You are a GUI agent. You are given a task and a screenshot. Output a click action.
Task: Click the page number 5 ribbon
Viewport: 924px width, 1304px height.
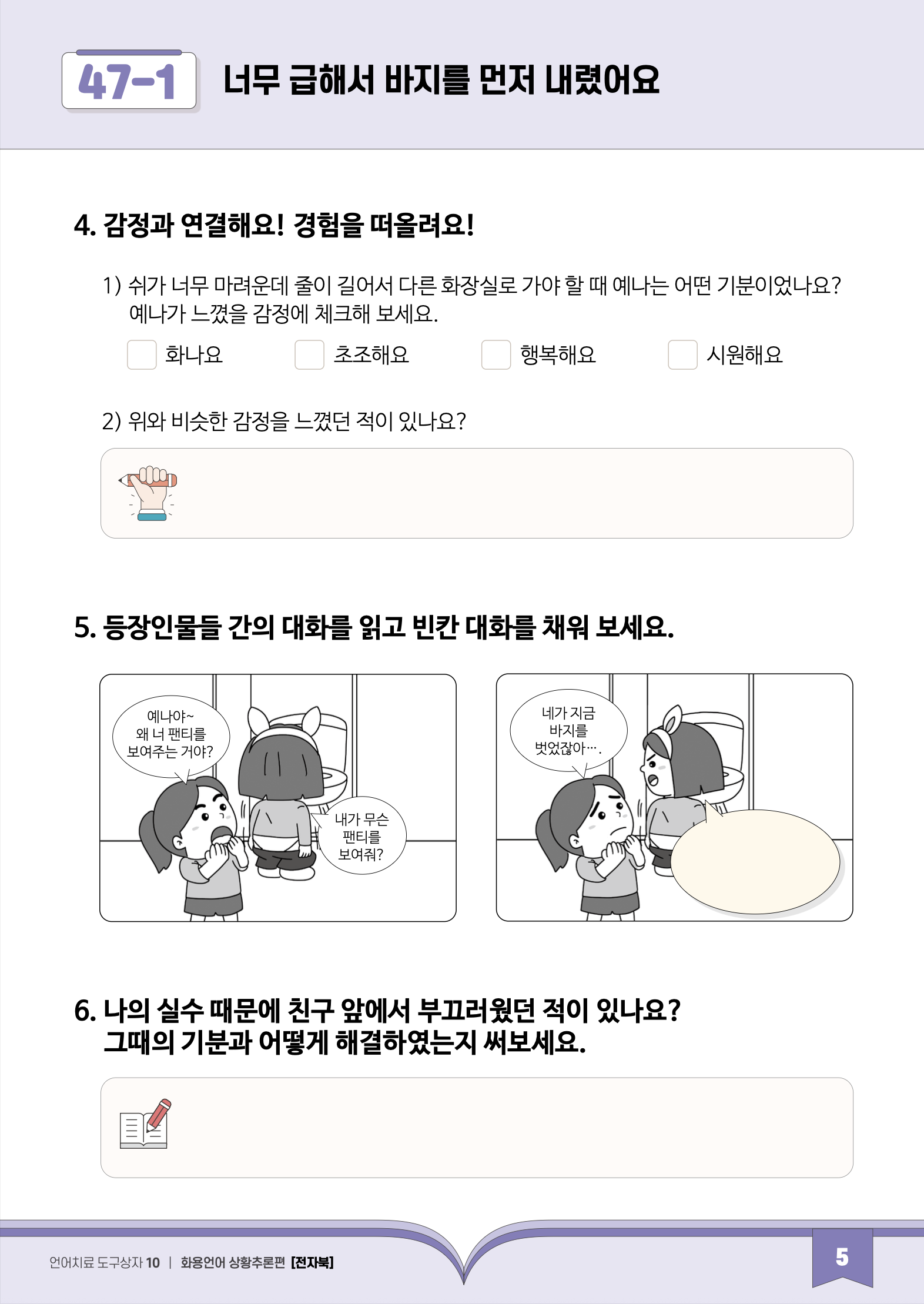(842, 1258)
